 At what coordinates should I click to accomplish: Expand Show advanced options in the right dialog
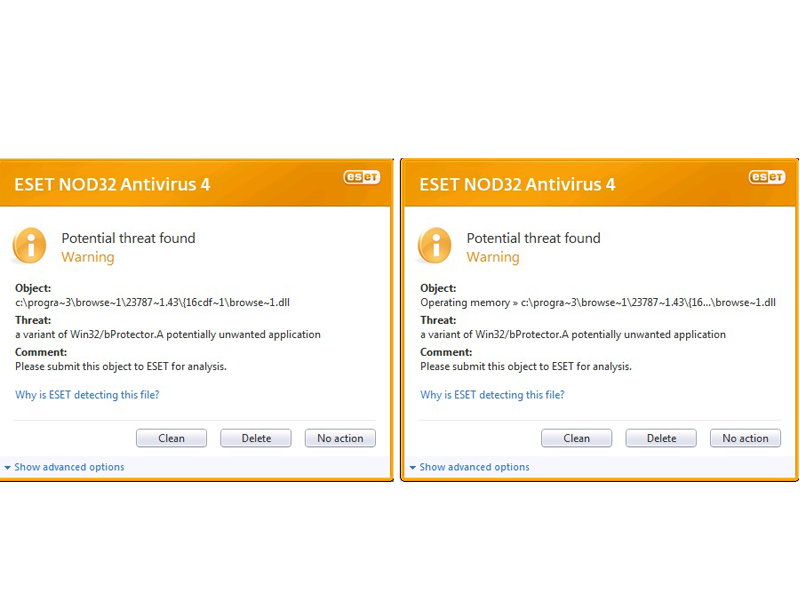[474, 467]
